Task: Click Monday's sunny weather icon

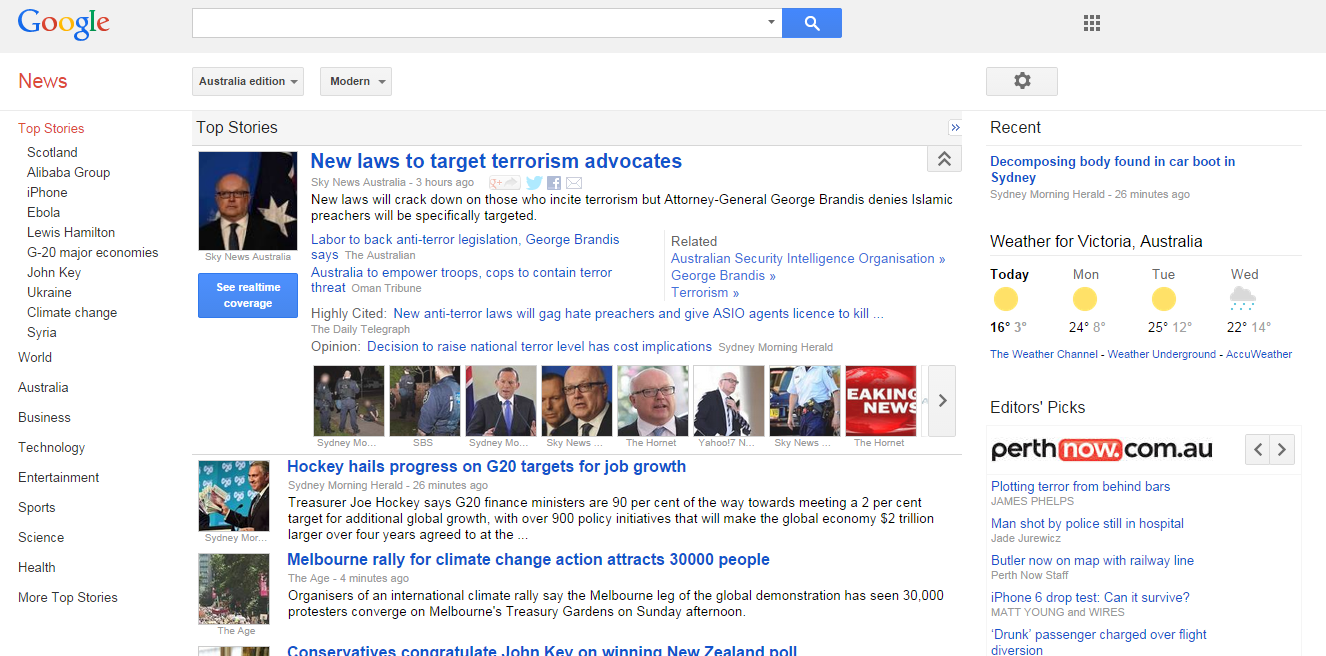Action: point(1084,298)
